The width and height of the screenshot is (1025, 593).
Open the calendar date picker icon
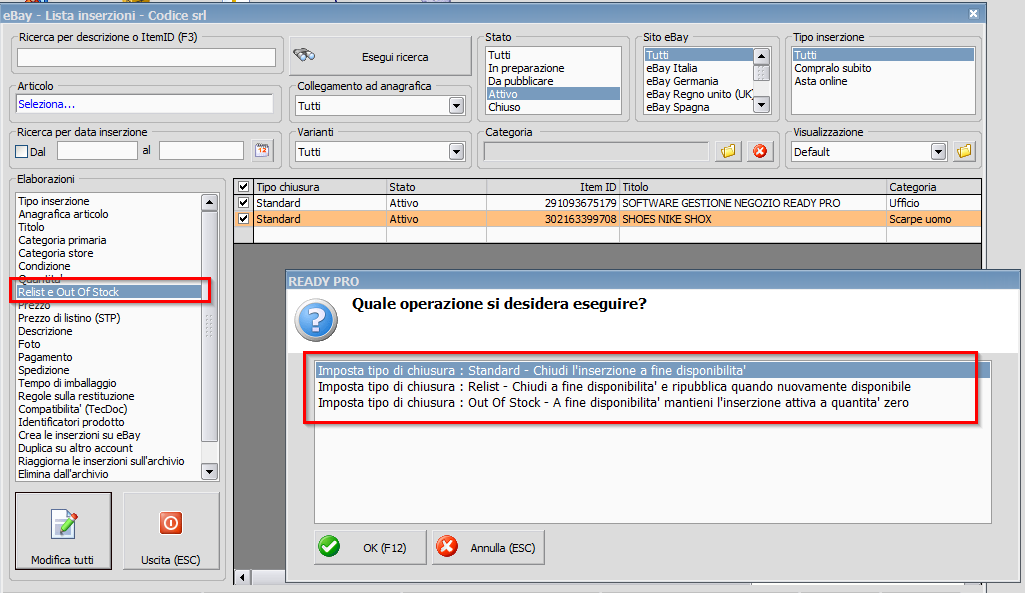(x=262, y=151)
